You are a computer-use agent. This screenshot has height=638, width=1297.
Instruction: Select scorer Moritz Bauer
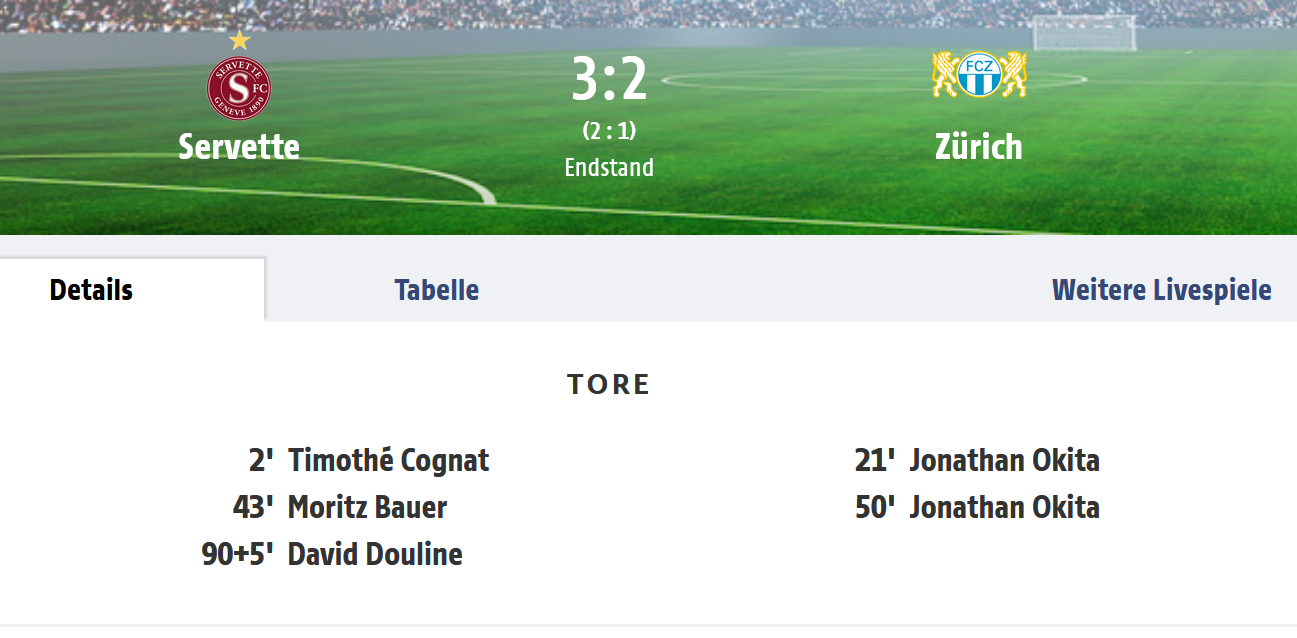coord(367,507)
